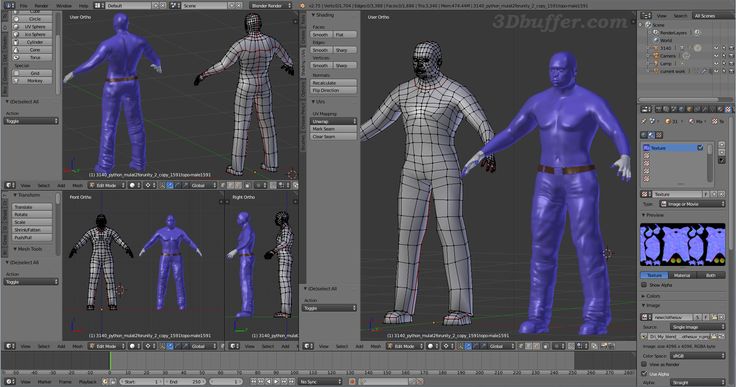Open the Texture properties tab icon
The width and height of the screenshot is (736, 387).
[x=728, y=109]
